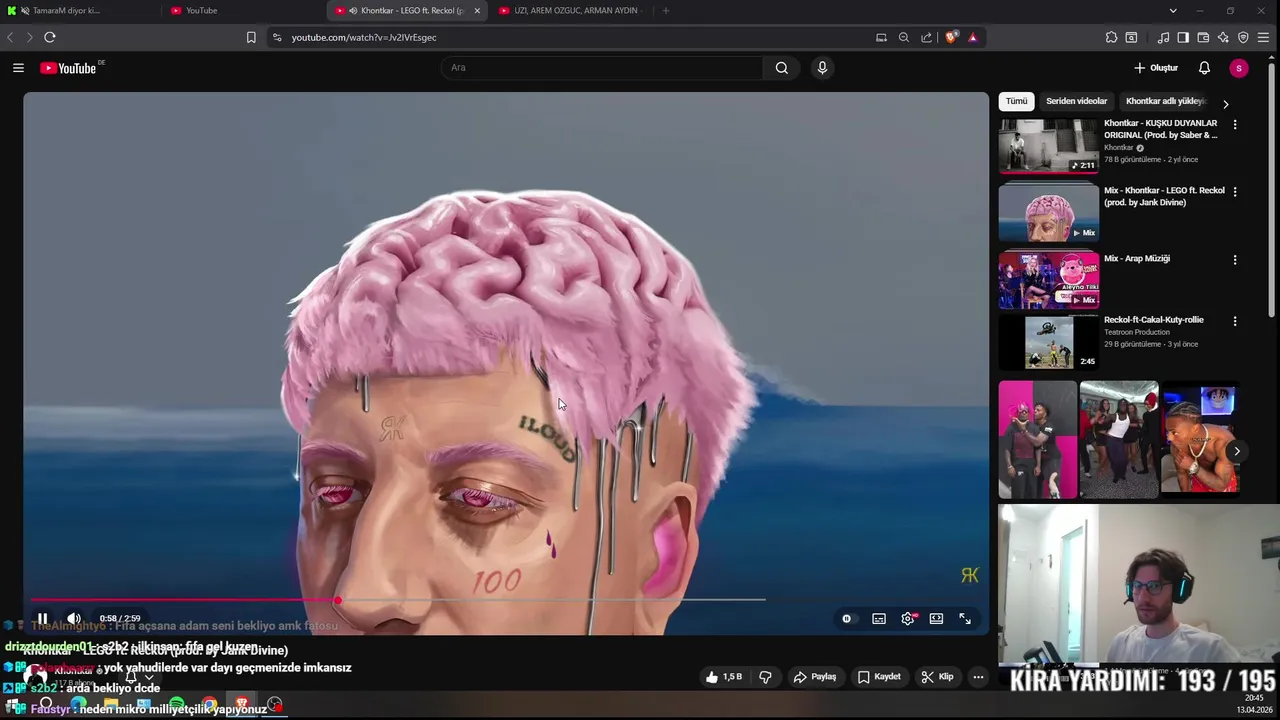This screenshot has height=720, width=1280.
Task: Open more actions under the video
Action: (x=978, y=677)
